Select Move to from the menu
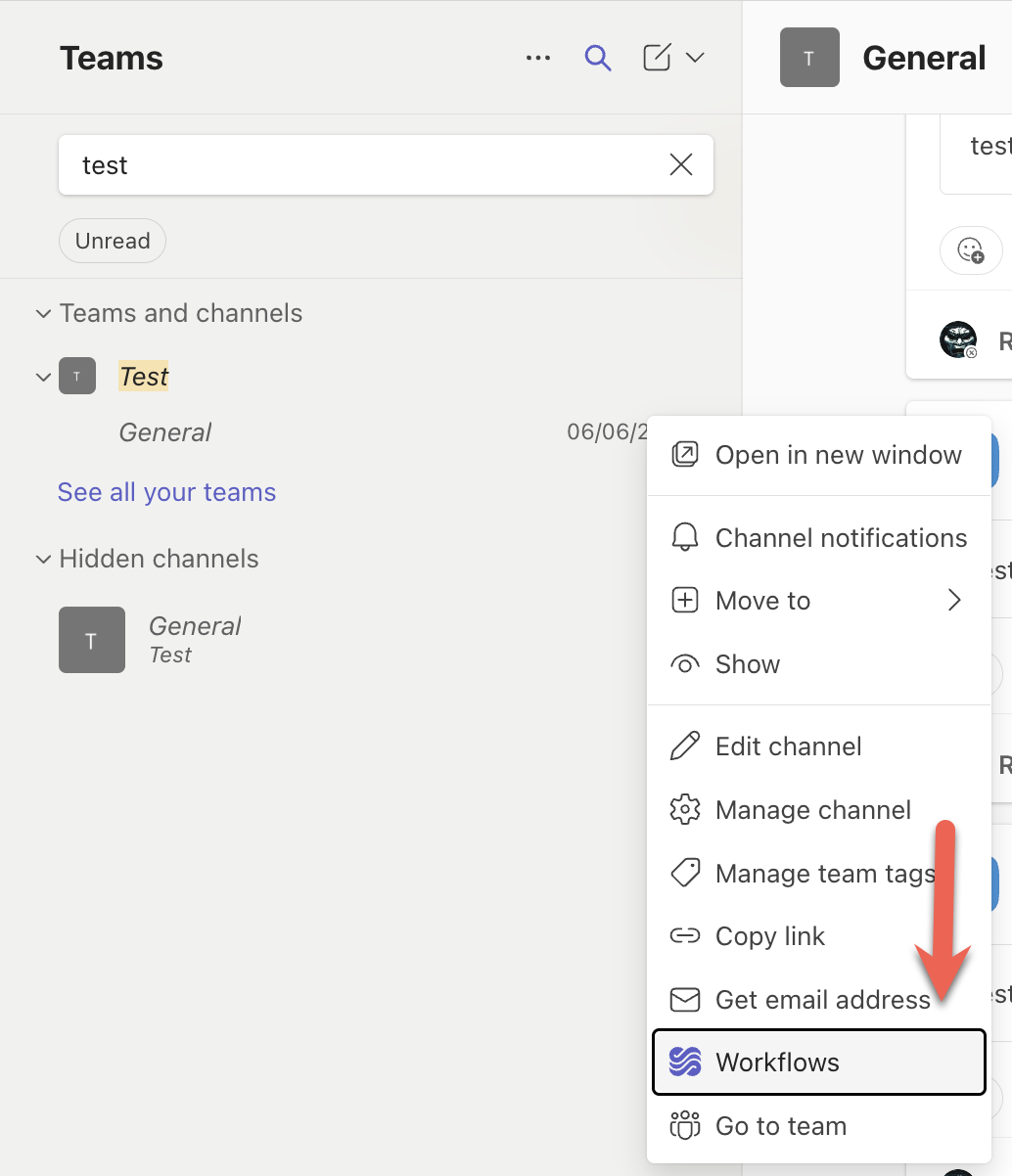1012x1176 pixels. tap(818, 601)
